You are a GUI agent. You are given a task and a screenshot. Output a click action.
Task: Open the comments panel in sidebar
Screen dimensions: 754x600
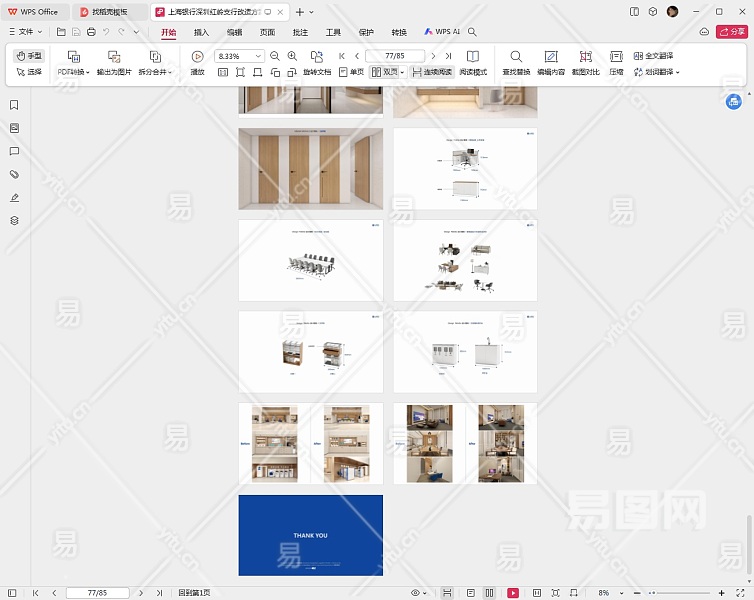[14, 151]
